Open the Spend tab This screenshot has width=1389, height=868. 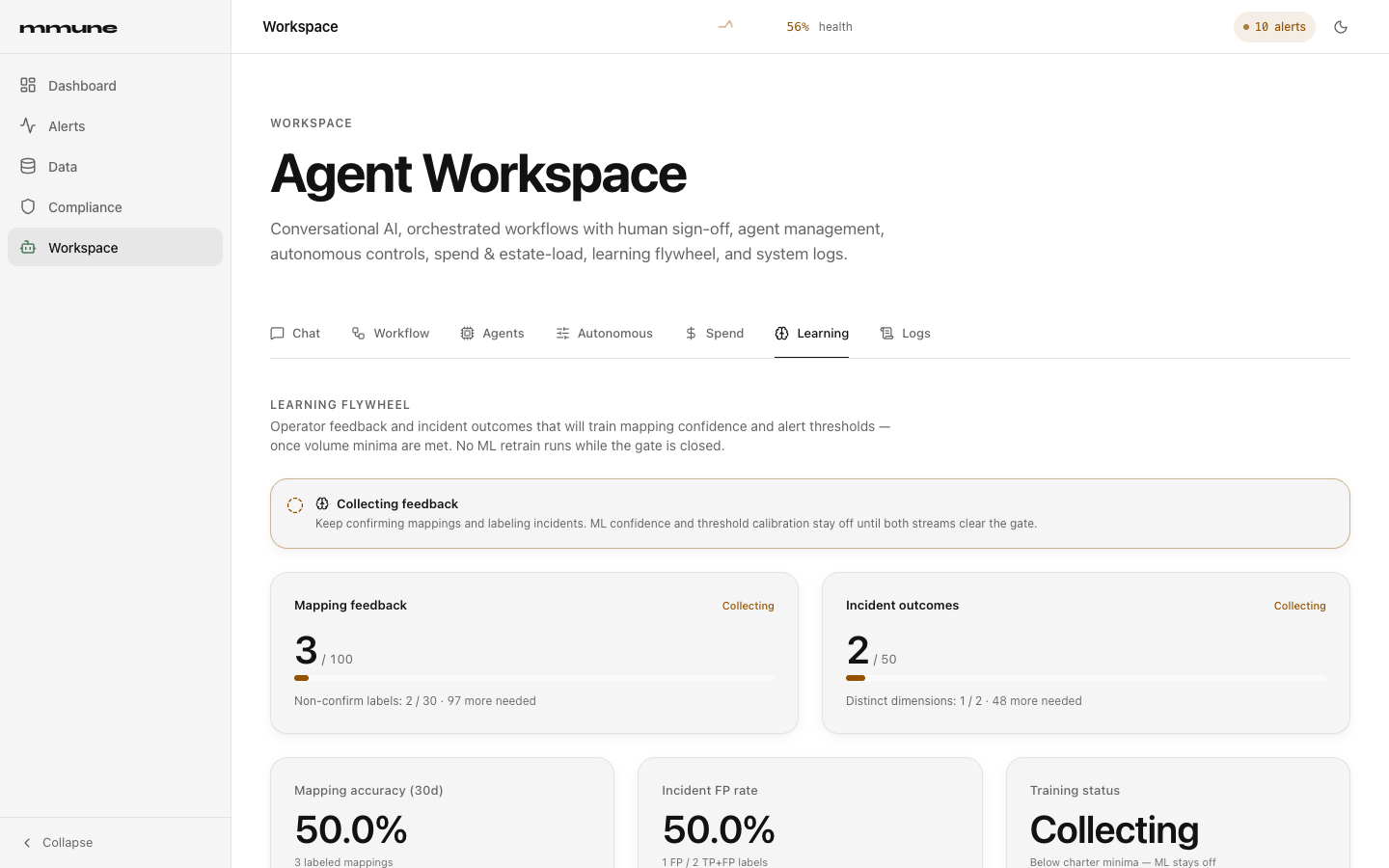click(714, 333)
